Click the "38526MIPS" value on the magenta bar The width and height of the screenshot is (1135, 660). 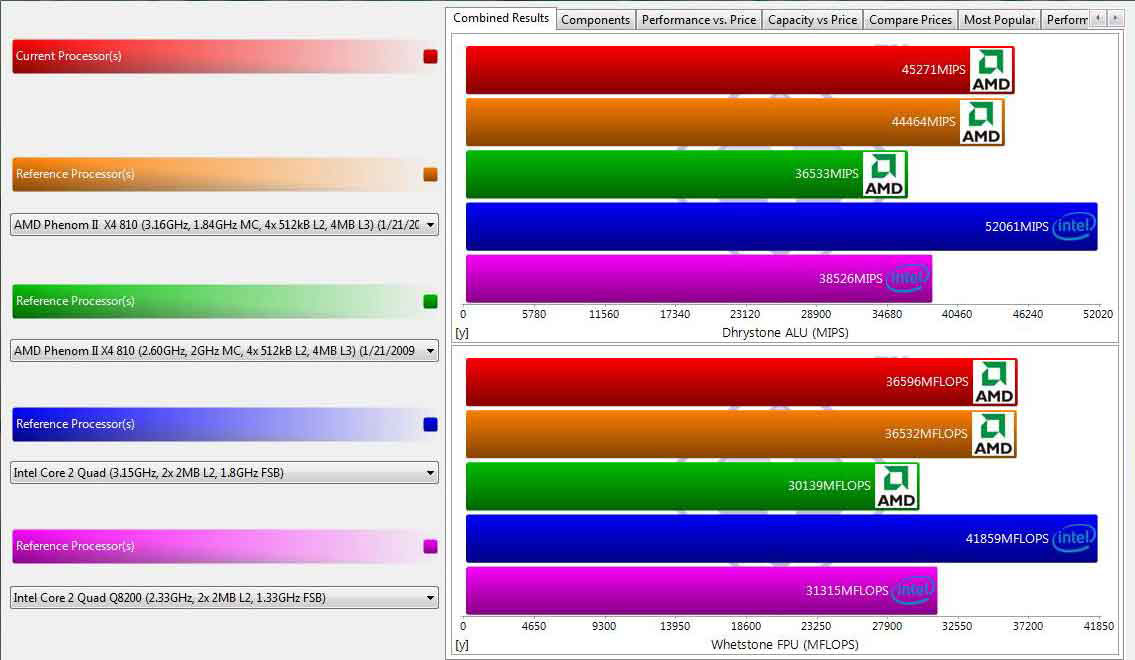tap(851, 279)
